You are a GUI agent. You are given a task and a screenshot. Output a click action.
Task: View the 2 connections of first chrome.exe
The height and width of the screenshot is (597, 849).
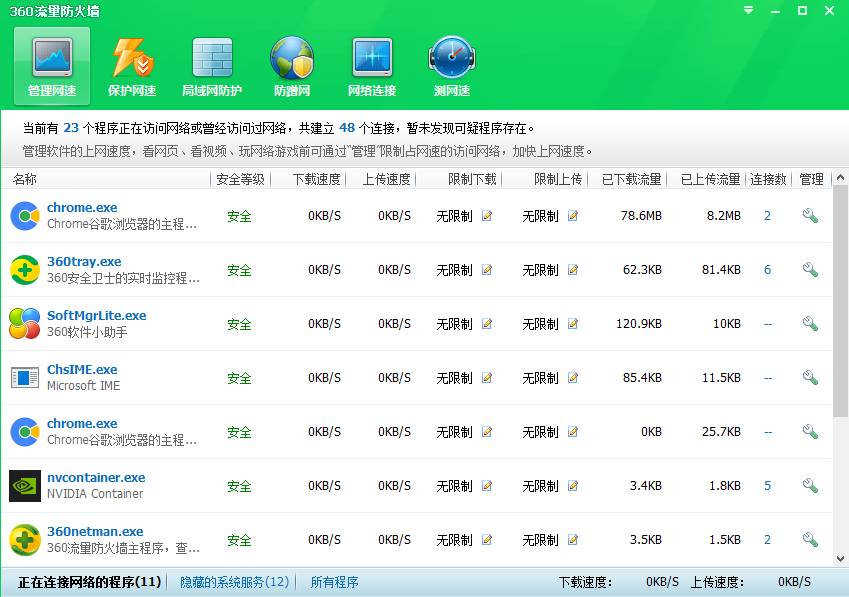(x=767, y=216)
